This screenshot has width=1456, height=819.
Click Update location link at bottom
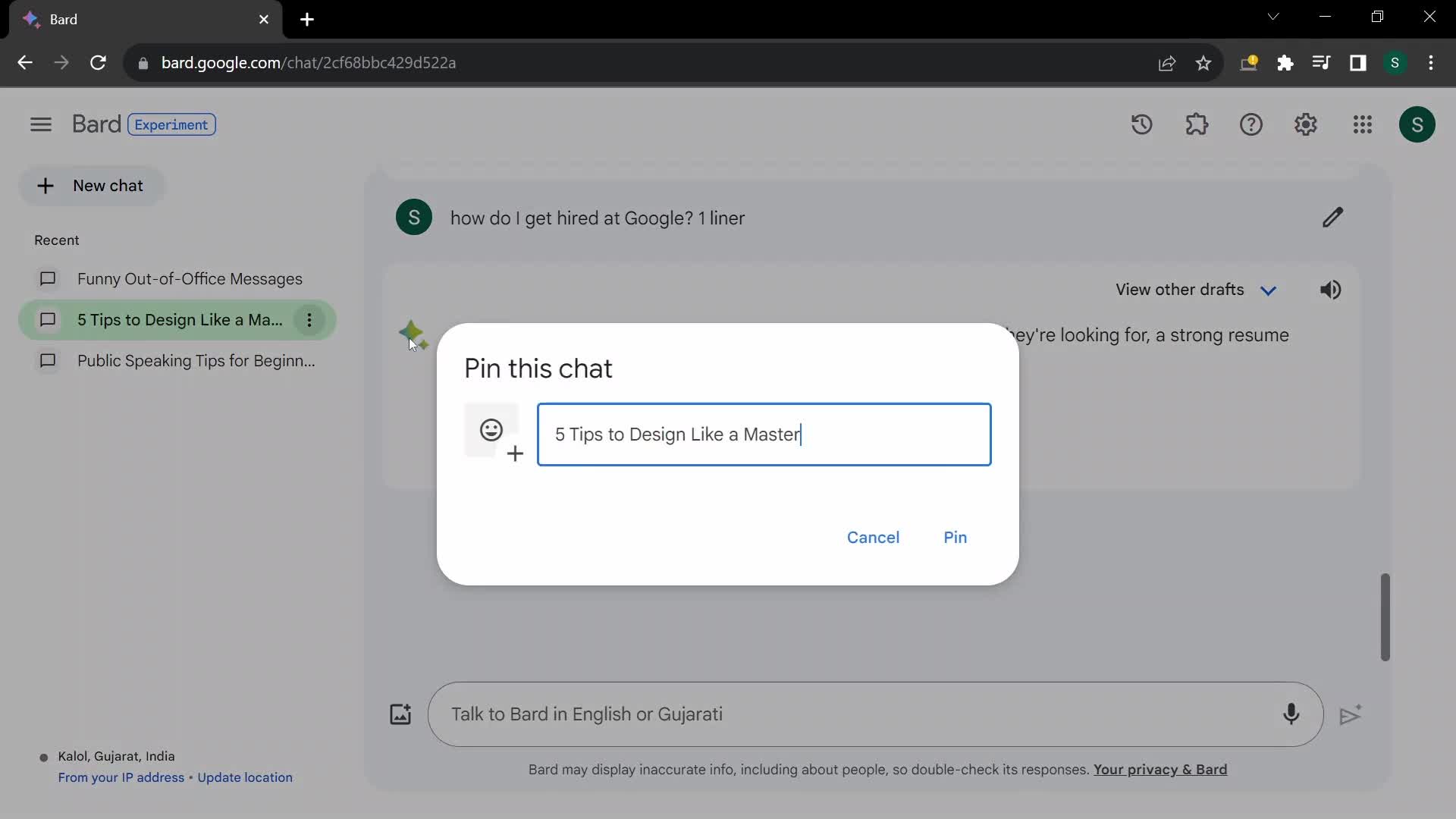(x=245, y=777)
